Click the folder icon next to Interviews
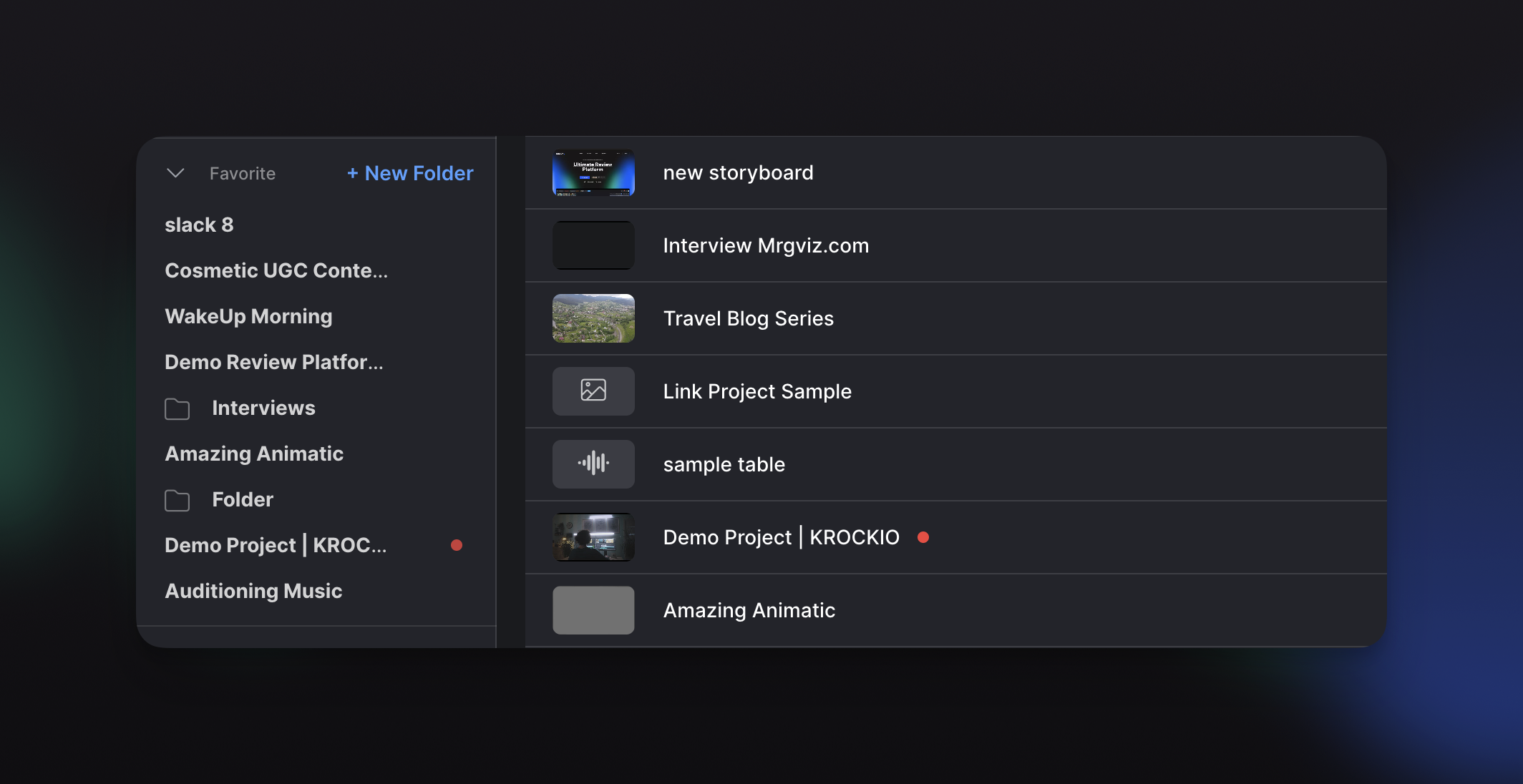The width and height of the screenshot is (1523, 784). pos(177,408)
